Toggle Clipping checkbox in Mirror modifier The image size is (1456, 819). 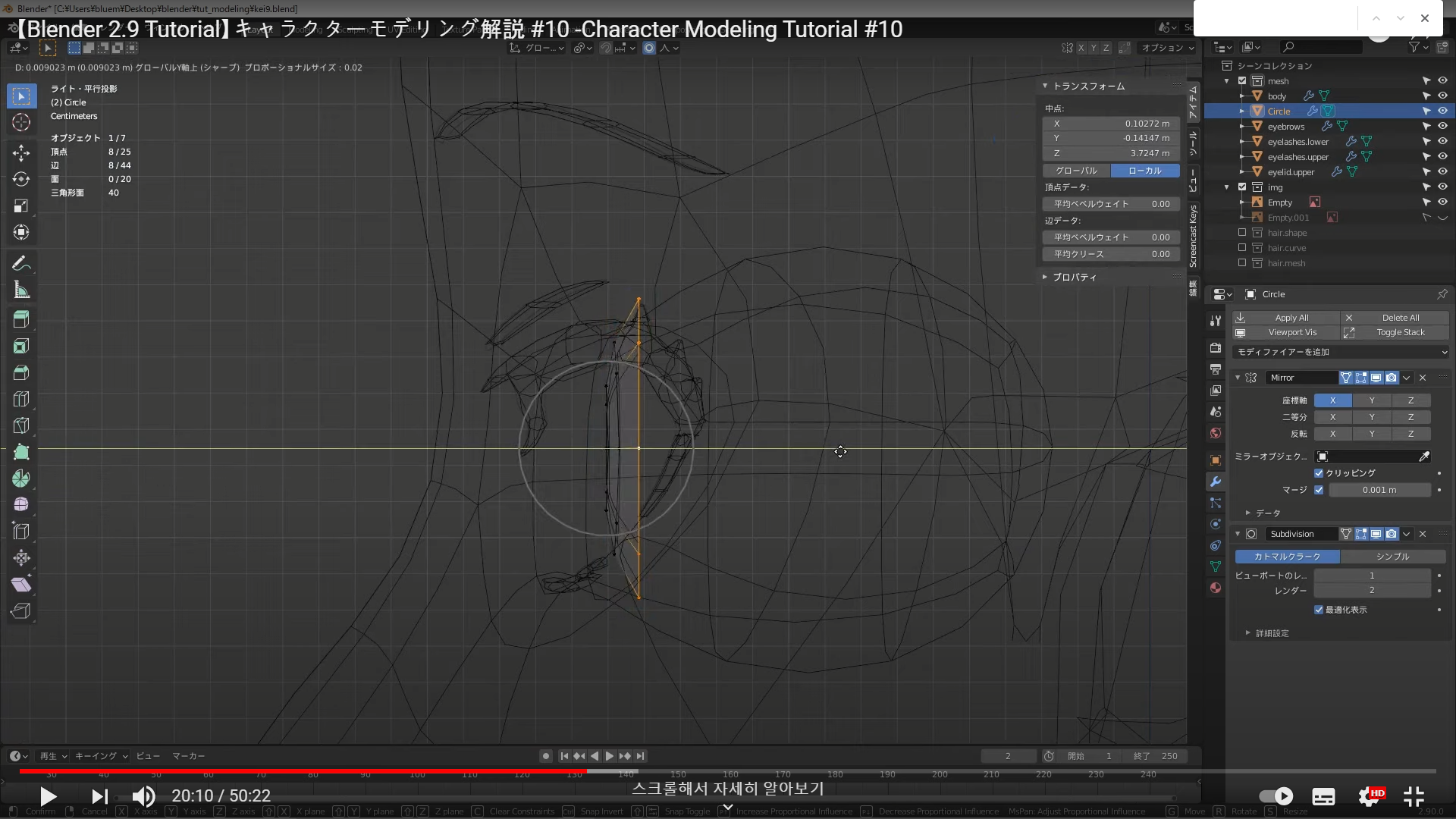point(1319,473)
